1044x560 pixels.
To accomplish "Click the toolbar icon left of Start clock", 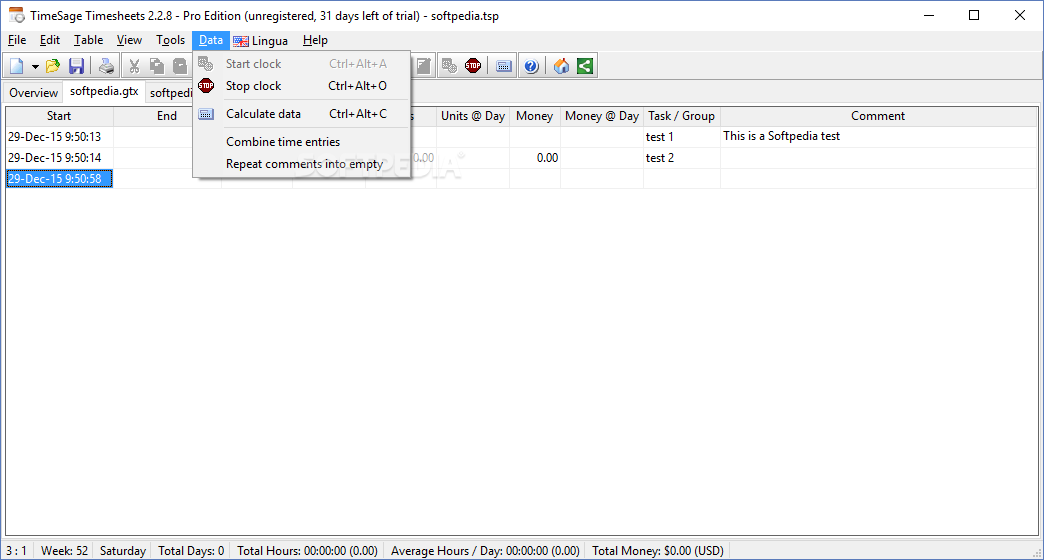I will pyautogui.click(x=423, y=66).
